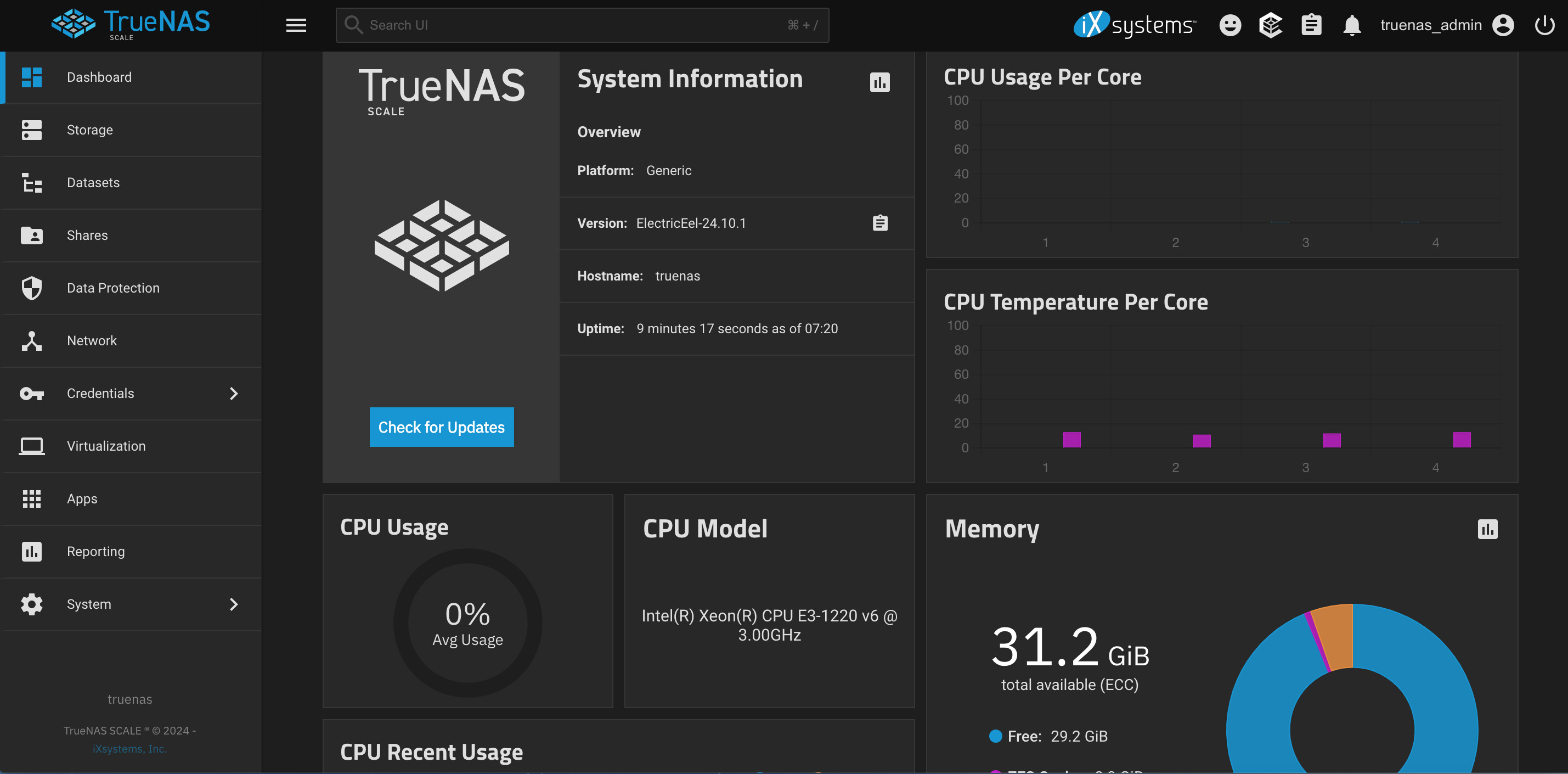This screenshot has width=1568, height=774.
Task: Click the search magnifier icon
Action: [x=353, y=25]
